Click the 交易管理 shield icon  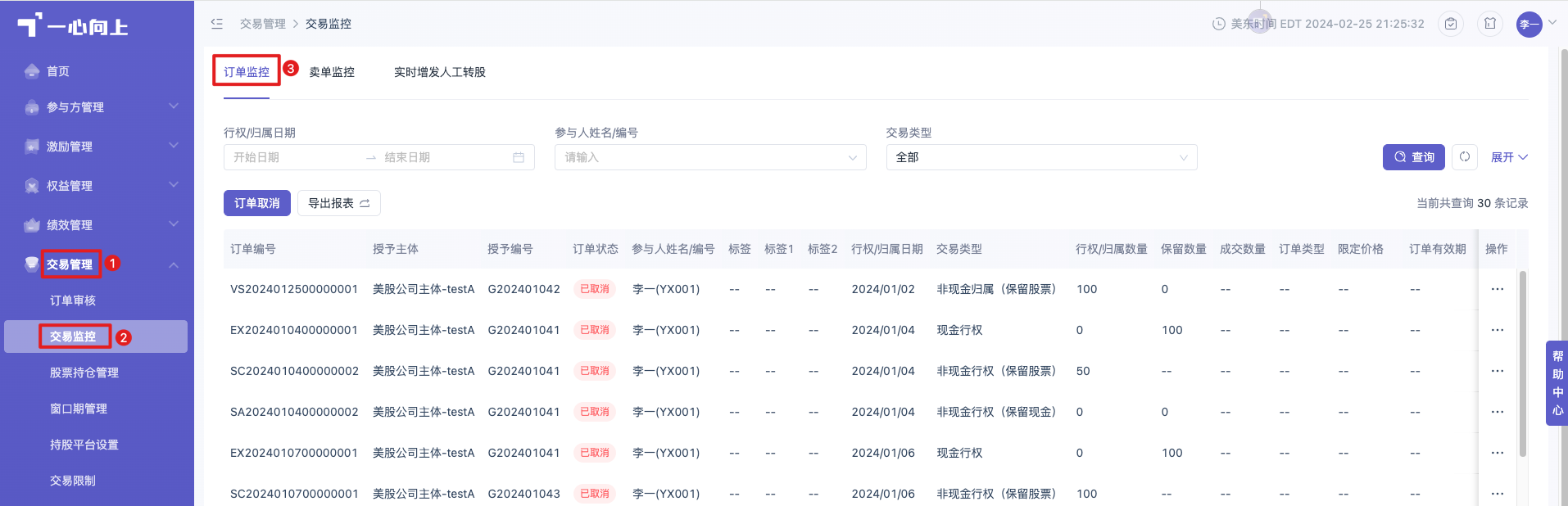tap(32, 264)
